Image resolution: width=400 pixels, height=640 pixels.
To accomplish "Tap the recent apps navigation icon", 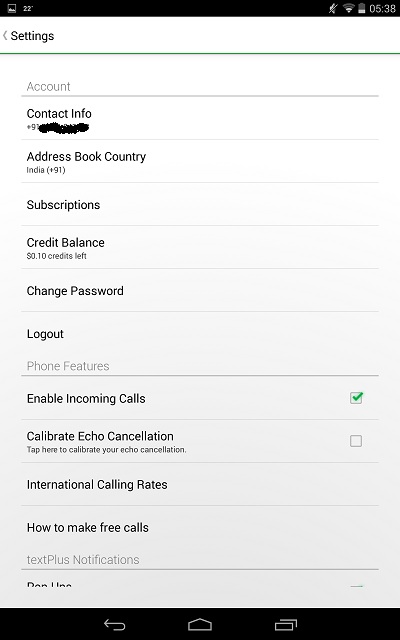I will [x=286, y=624].
